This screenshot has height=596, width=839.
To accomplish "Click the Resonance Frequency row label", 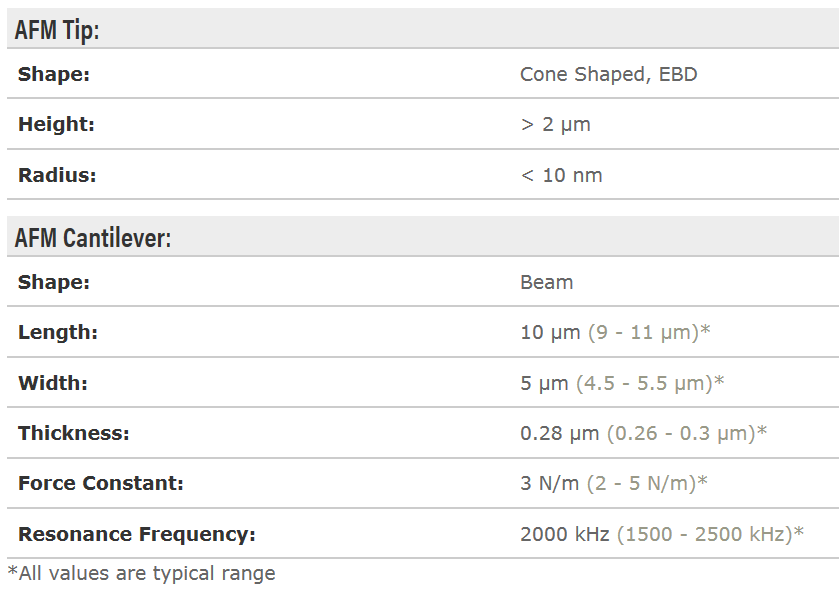I will (137, 534).
